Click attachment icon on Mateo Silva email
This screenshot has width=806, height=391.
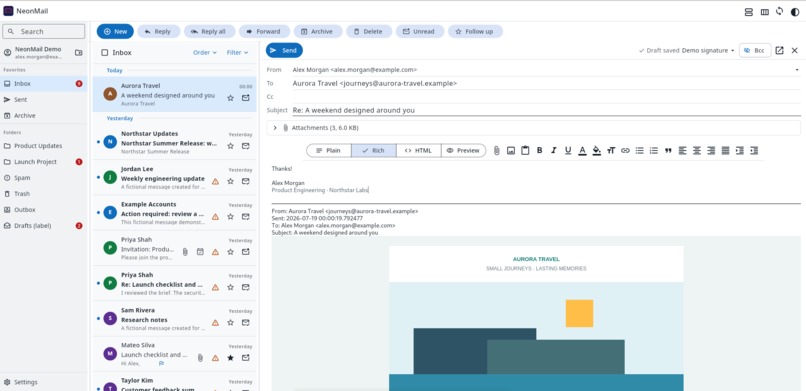[200, 358]
